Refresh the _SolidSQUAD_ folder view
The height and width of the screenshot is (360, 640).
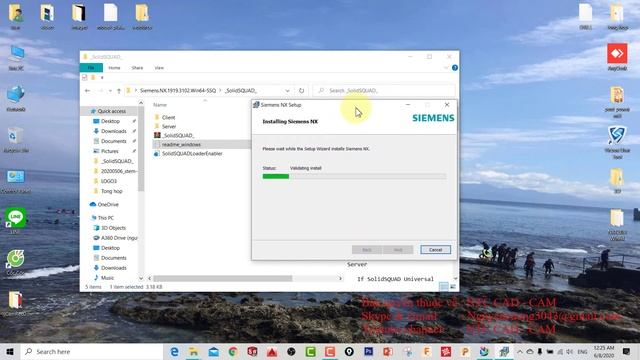click(301, 91)
